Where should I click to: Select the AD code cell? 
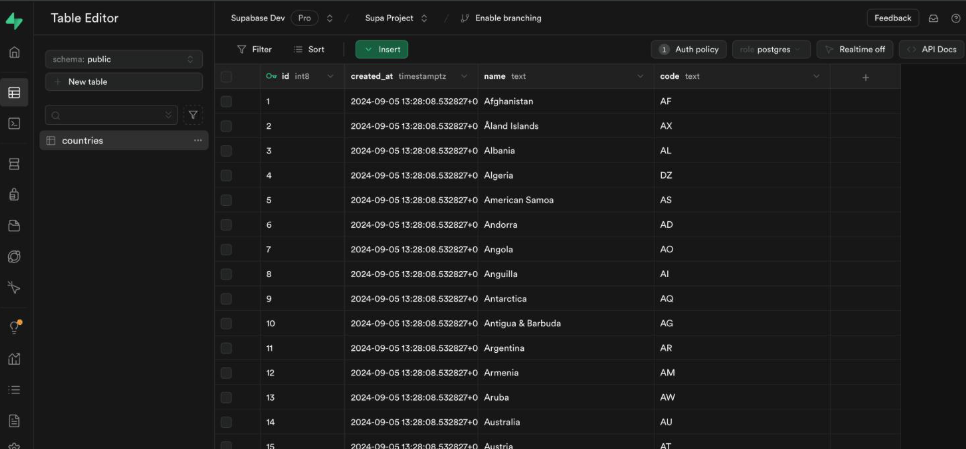742,225
